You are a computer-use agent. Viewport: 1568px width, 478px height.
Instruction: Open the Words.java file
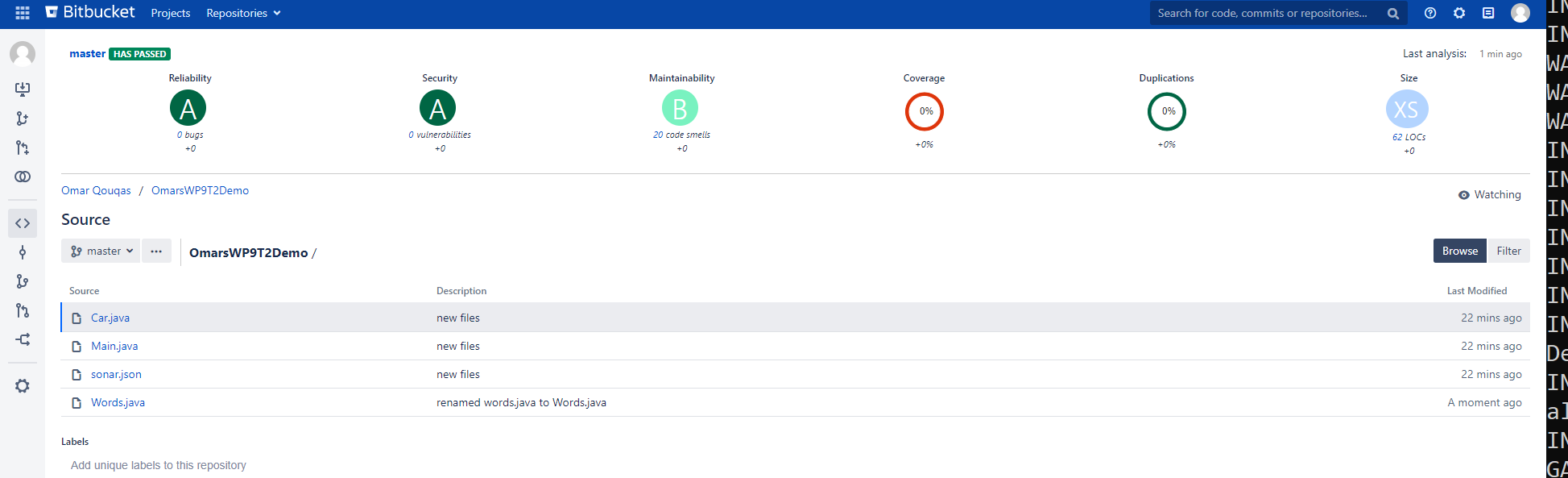pos(118,402)
